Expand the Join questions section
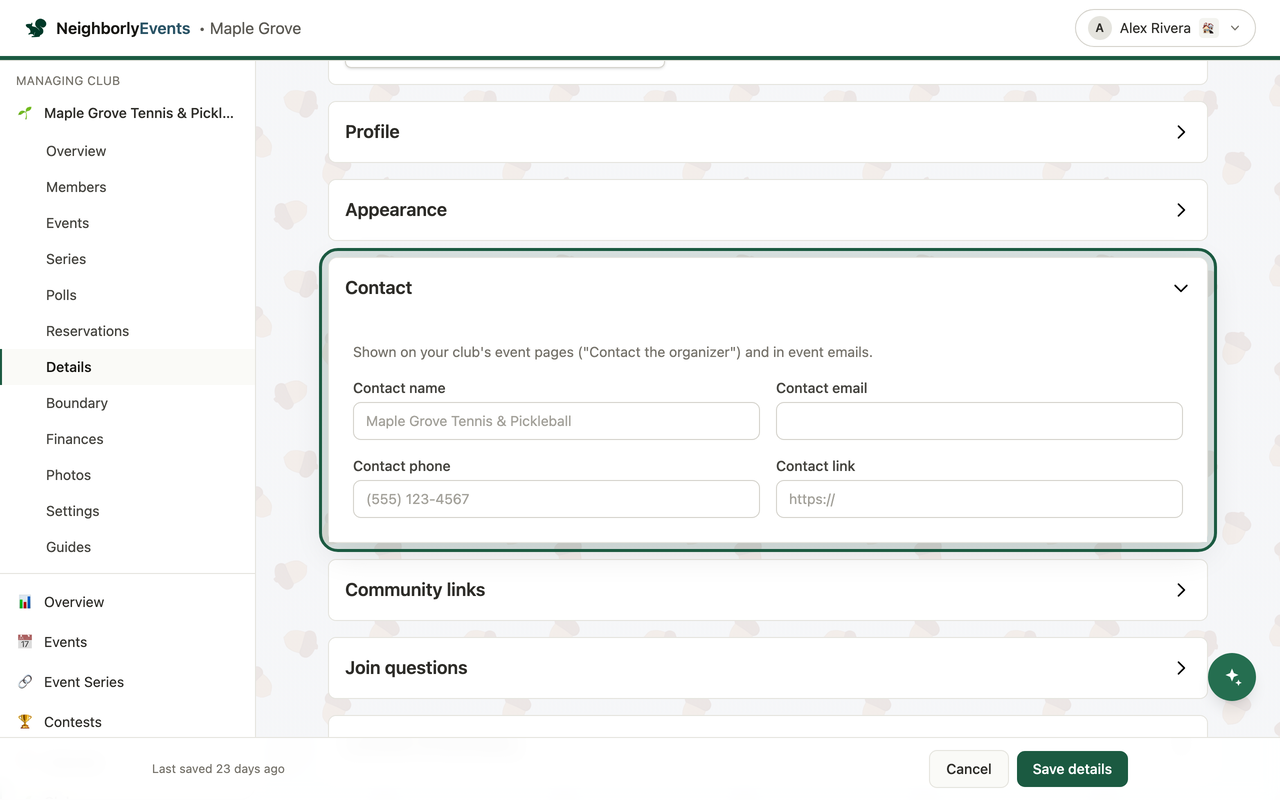 click(768, 668)
